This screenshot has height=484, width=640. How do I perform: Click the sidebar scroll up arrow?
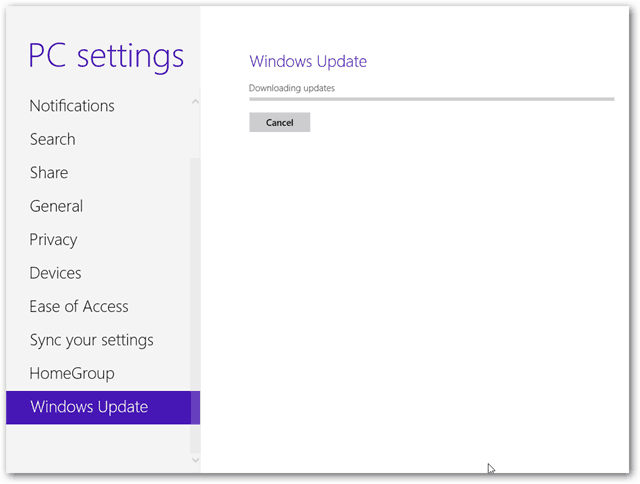(x=195, y=101)
